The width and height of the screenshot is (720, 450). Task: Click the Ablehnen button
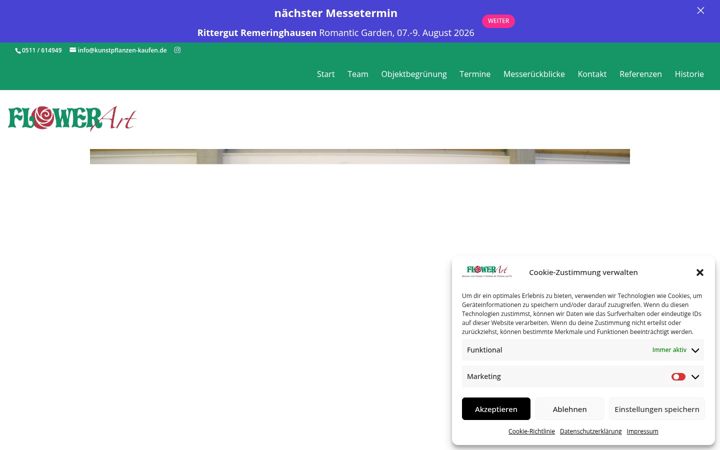pos(569,409)
